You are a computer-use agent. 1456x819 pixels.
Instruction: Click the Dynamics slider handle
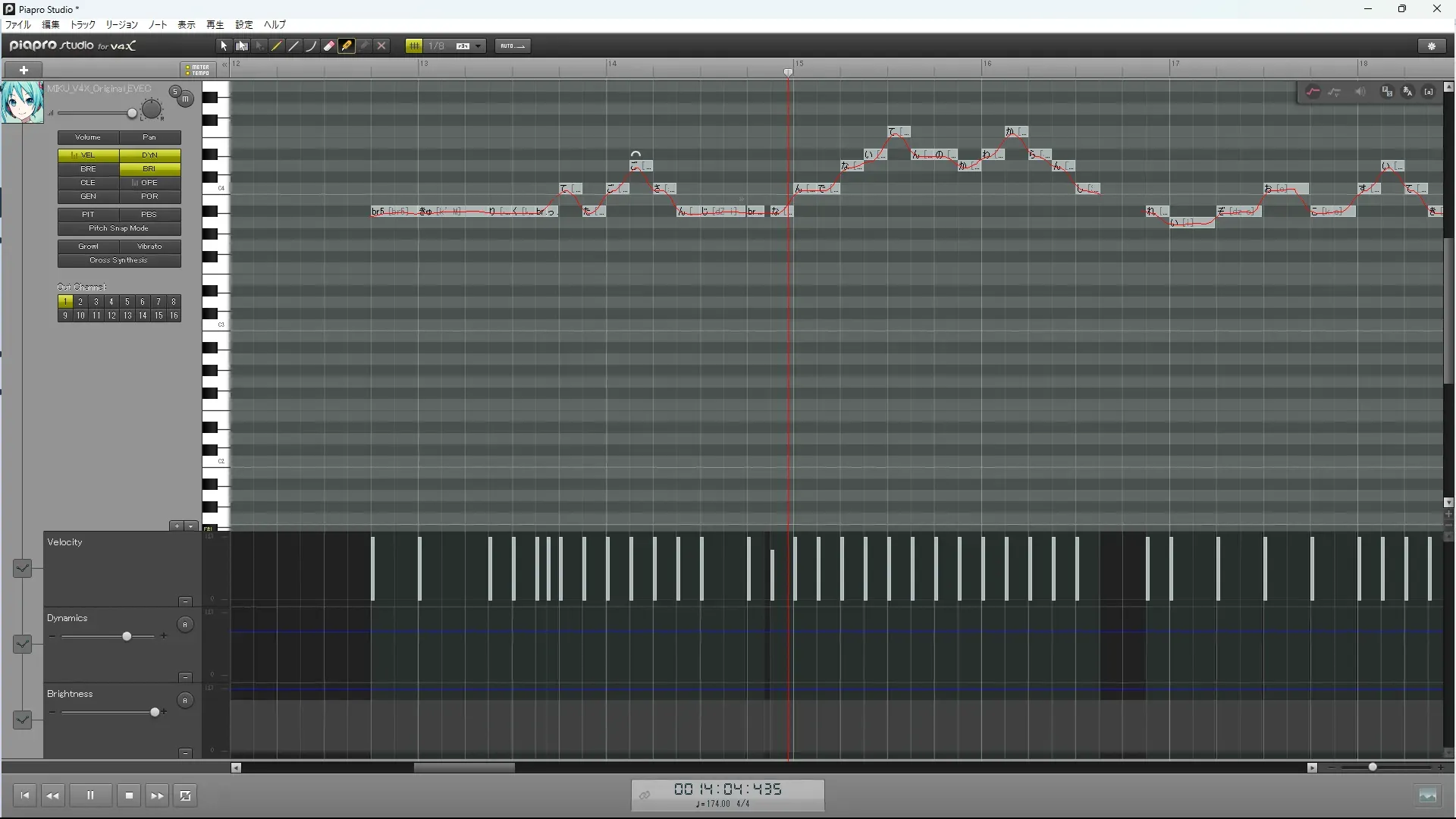tap(127, 636)
